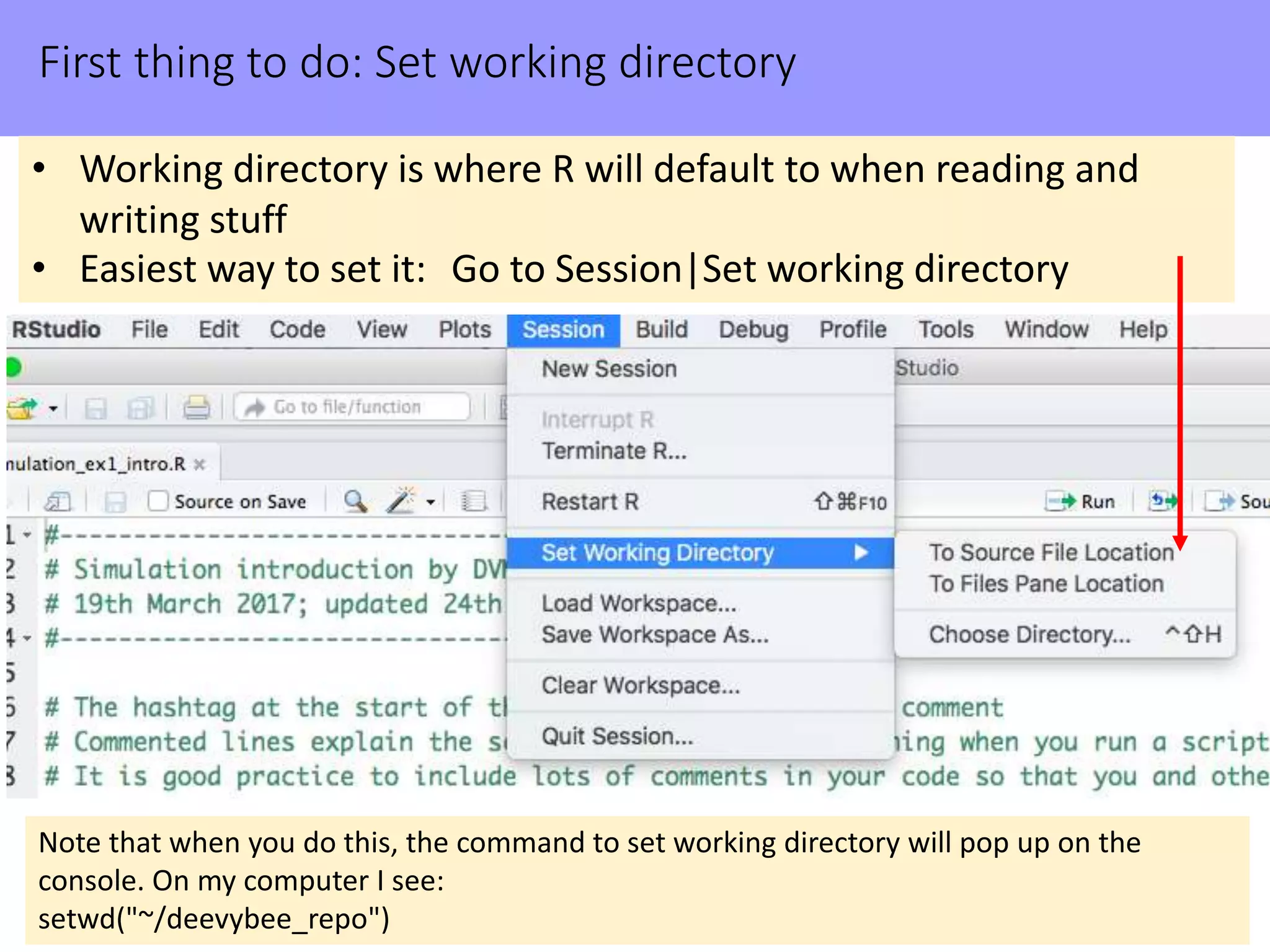The width and height of the screenshot is (1270, 952).
Task: Open the Window menu
Action: [1047, 330]
